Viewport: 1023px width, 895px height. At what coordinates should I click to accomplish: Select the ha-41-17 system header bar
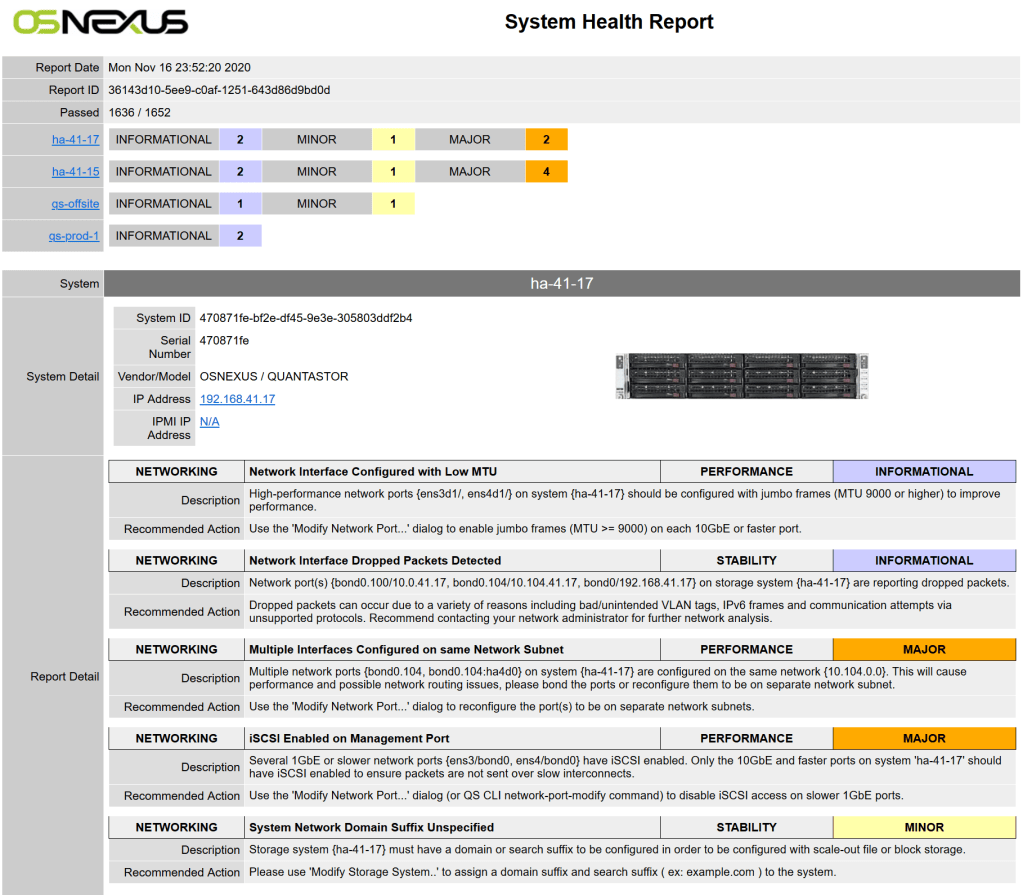561,284
